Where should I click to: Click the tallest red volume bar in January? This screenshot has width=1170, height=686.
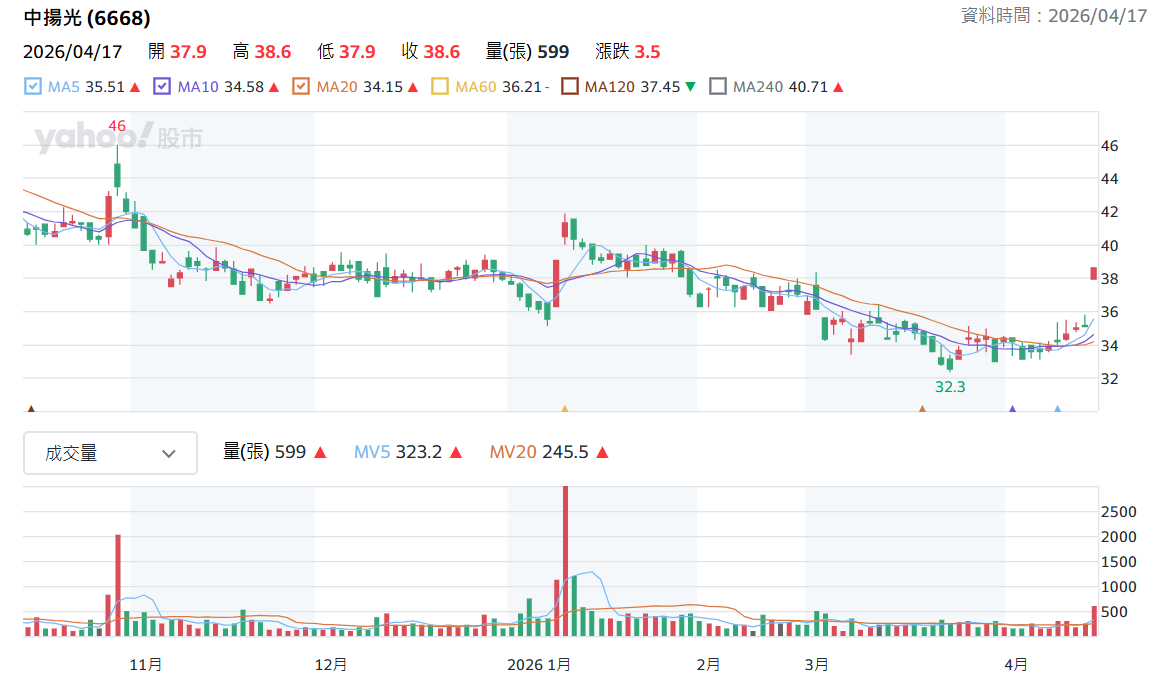[566, 561]
